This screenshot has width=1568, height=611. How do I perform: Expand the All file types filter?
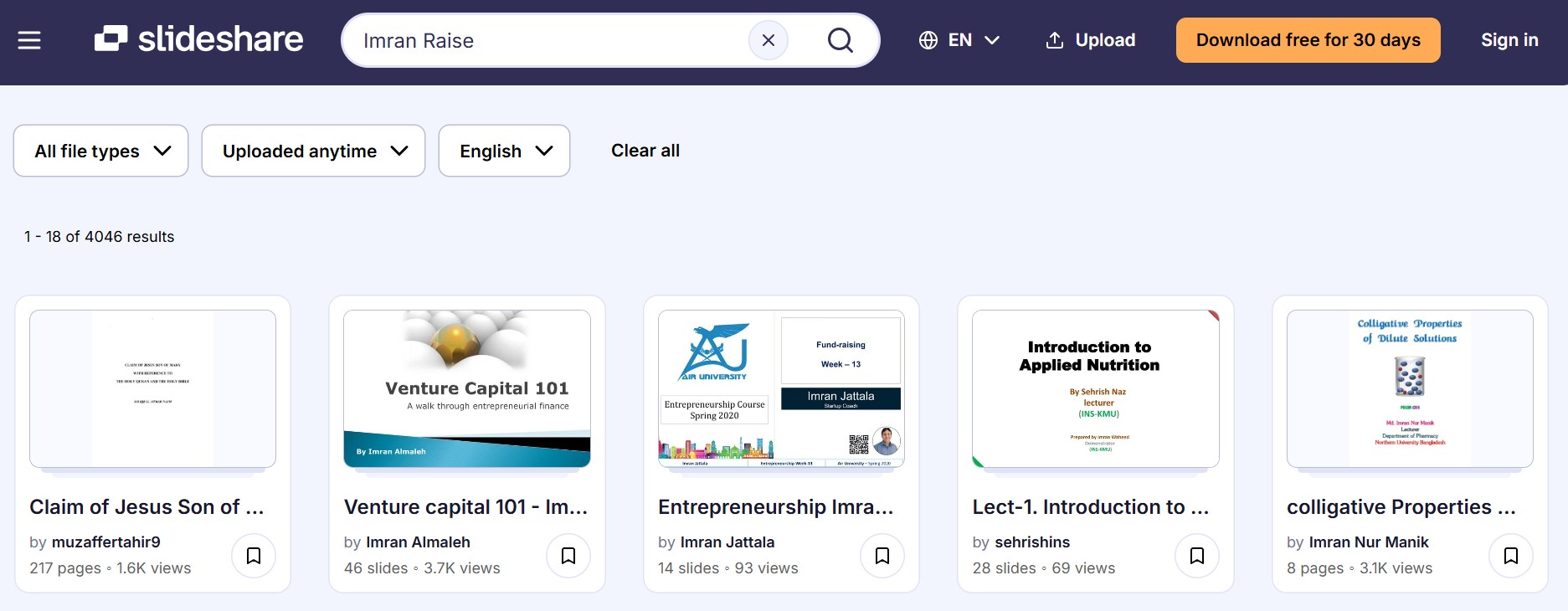coord(101,151)
